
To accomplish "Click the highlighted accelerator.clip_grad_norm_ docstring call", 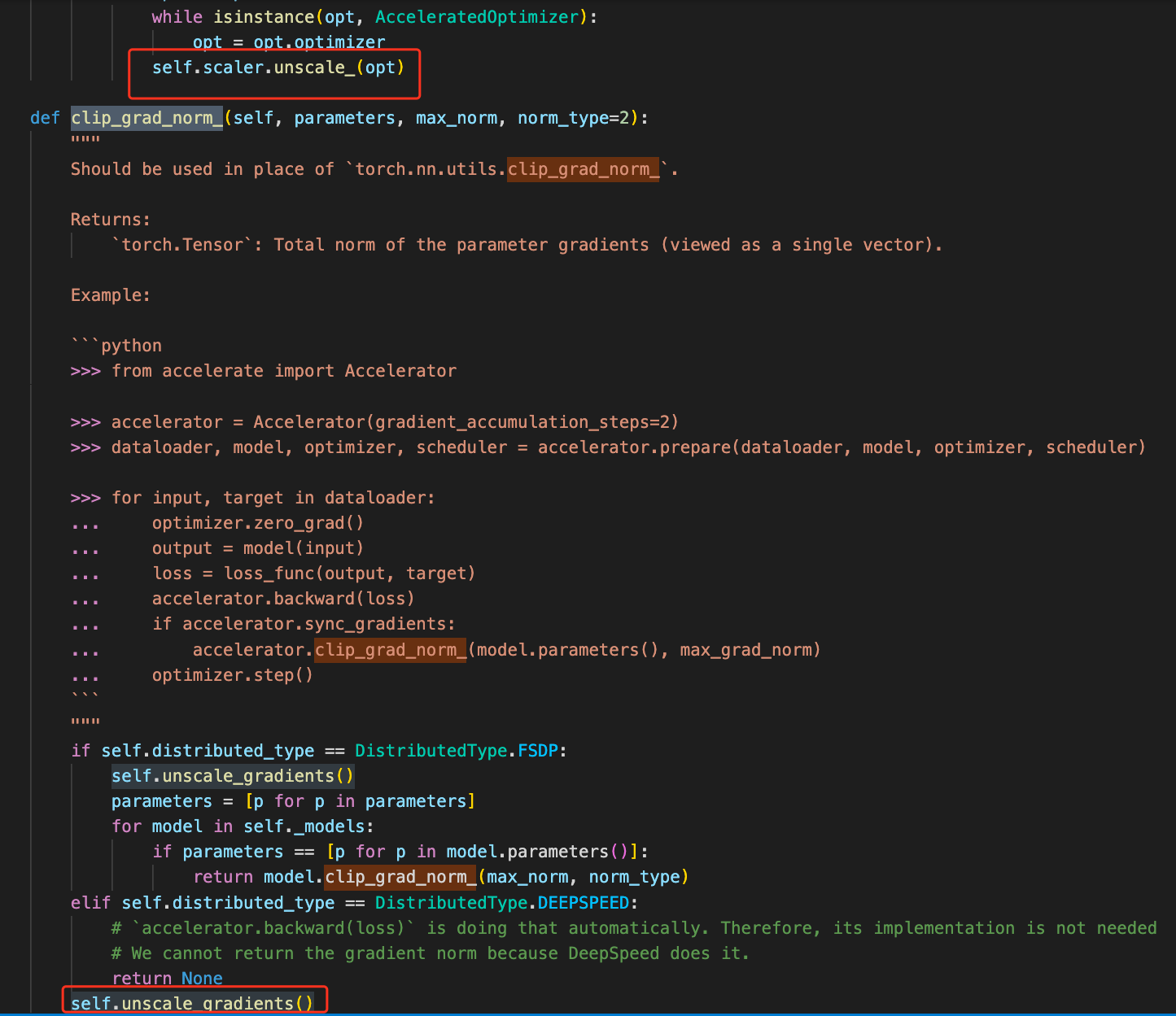I will 390,649.
